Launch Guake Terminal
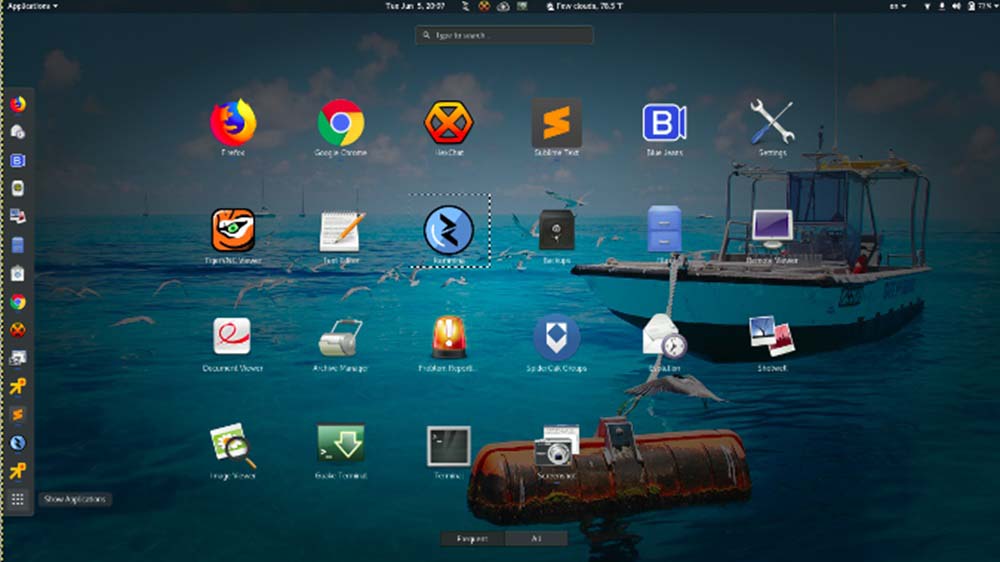The width and height of the screenshot is (1000, 562). pyautogui.click(x=340, y=445)
